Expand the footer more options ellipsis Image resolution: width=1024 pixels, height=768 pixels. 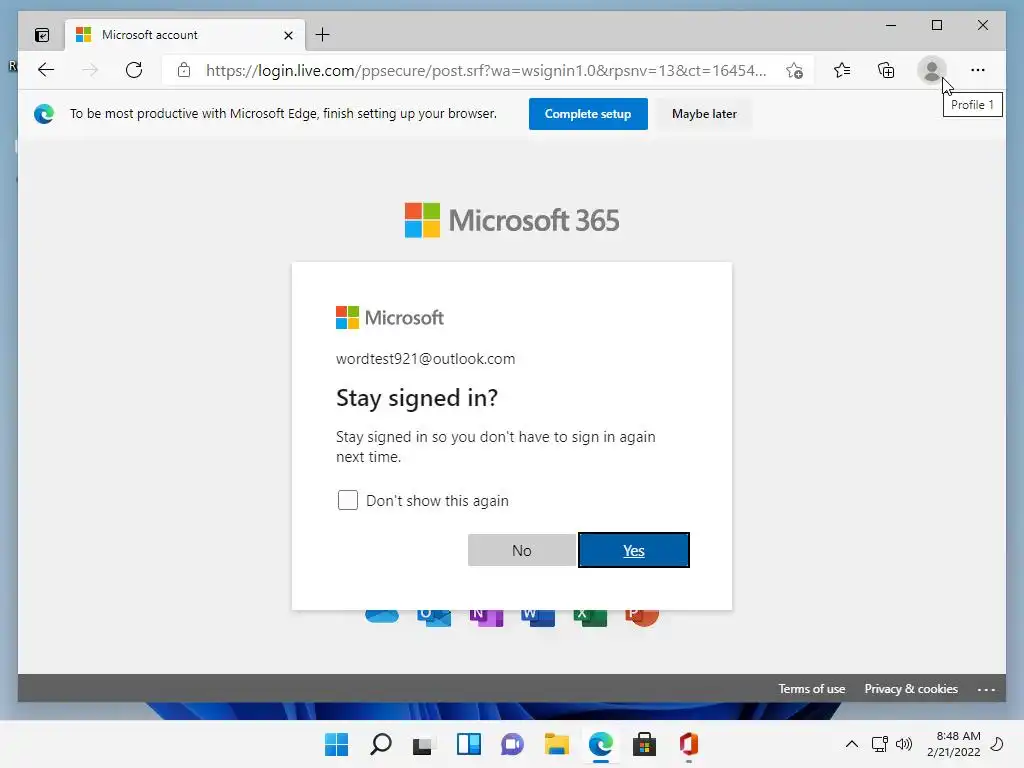986,689
